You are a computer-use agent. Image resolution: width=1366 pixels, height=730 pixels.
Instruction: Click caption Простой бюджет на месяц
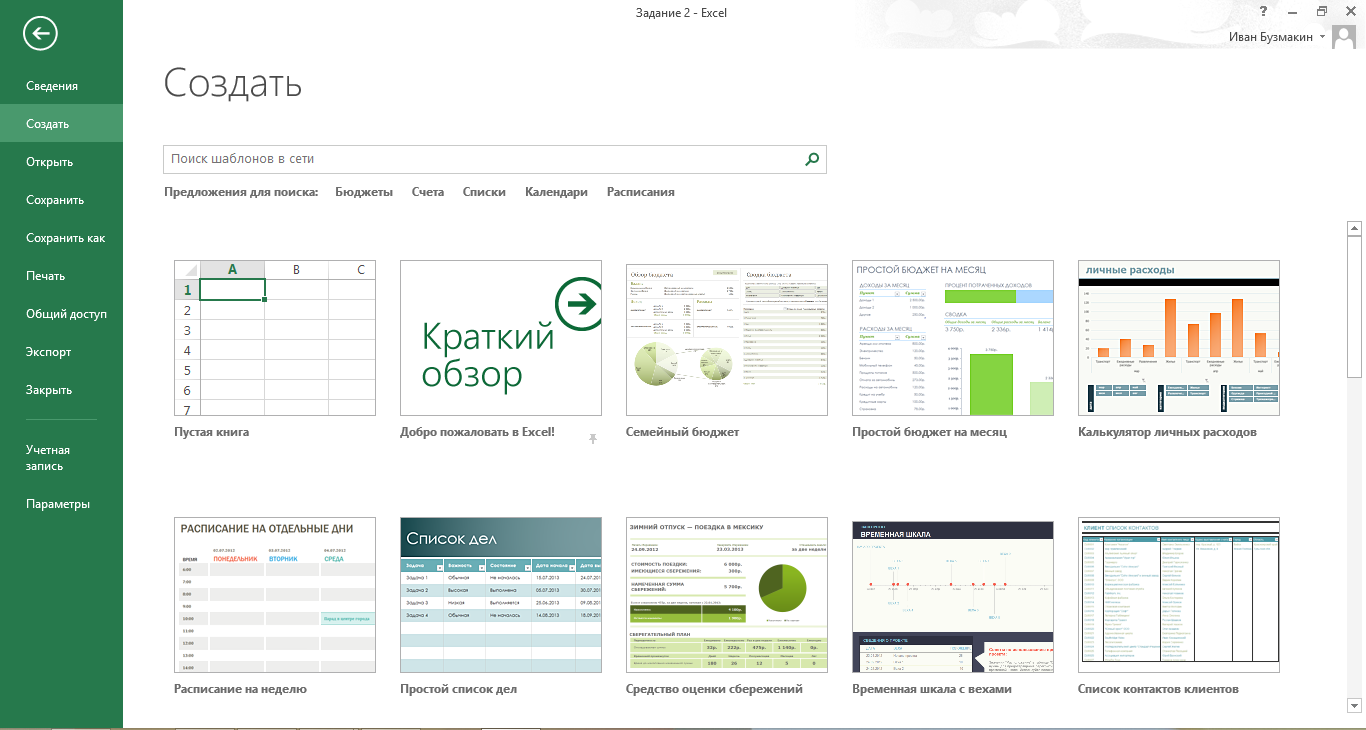coord(929,432)
